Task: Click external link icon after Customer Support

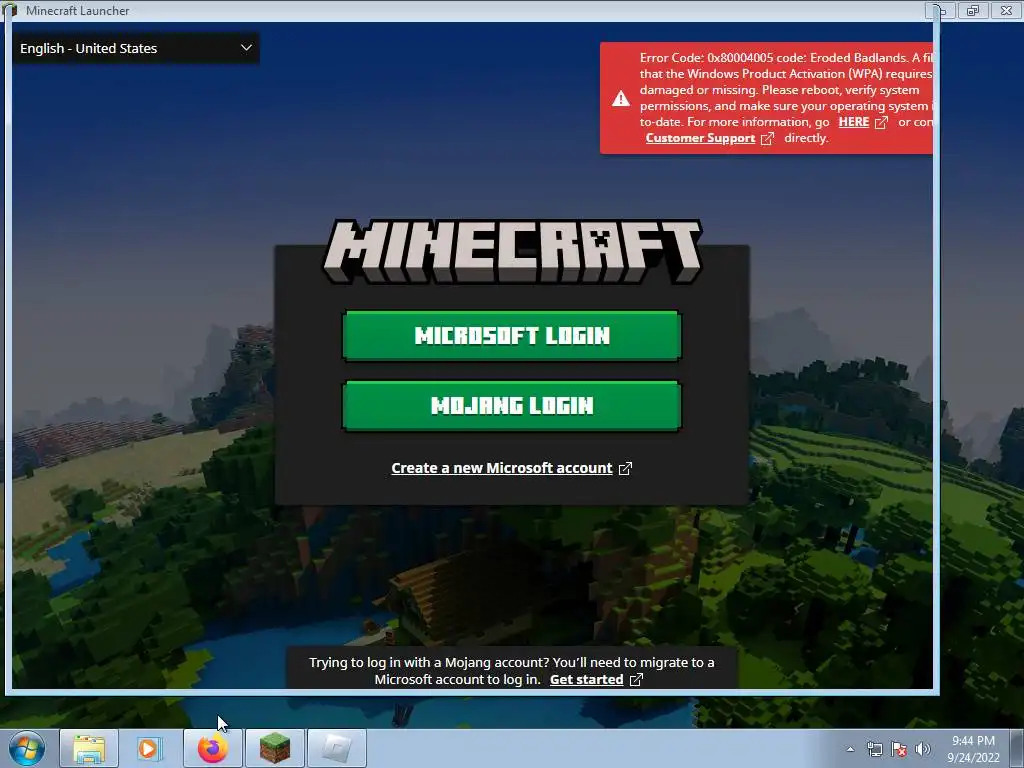Action: (x=767, y=138)
